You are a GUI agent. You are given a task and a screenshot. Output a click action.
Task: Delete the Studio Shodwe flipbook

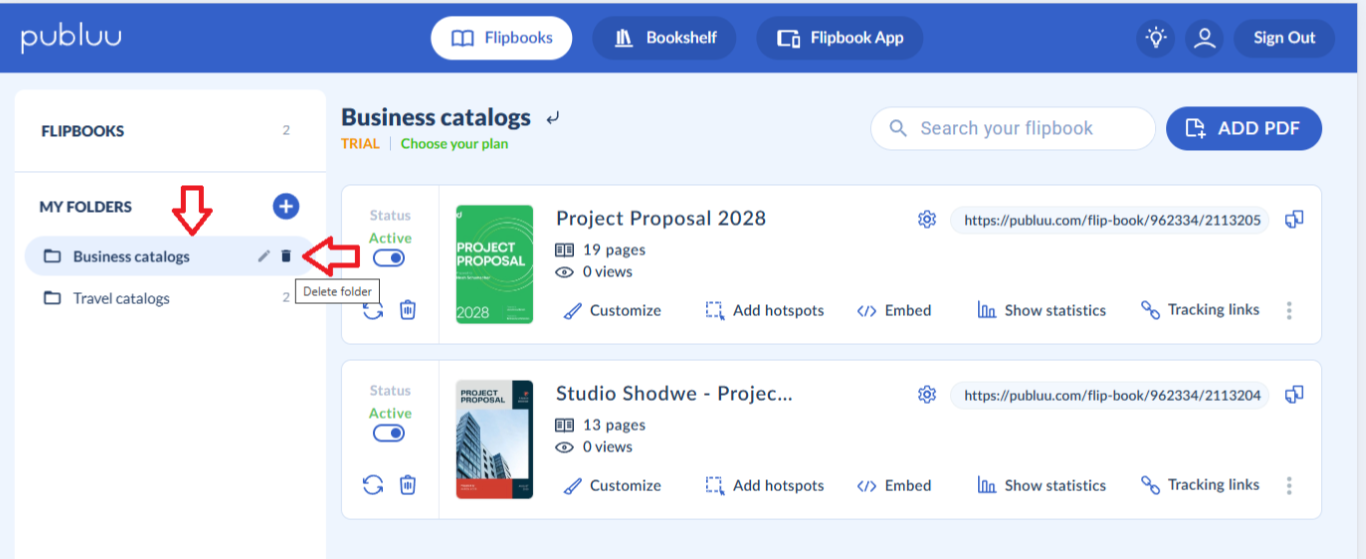coord(408,485)
